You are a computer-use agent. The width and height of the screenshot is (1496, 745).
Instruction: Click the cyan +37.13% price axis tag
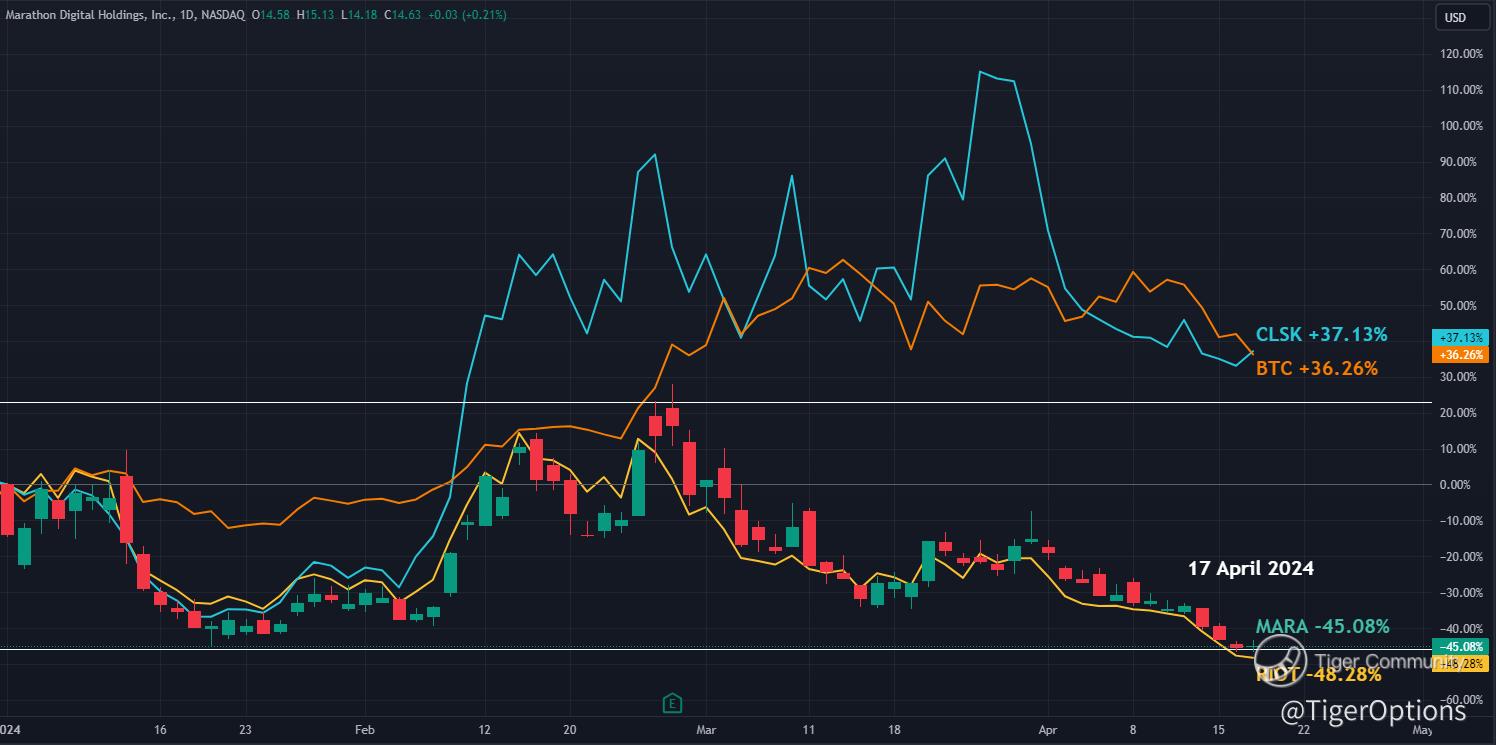[x=1460, y=338]
